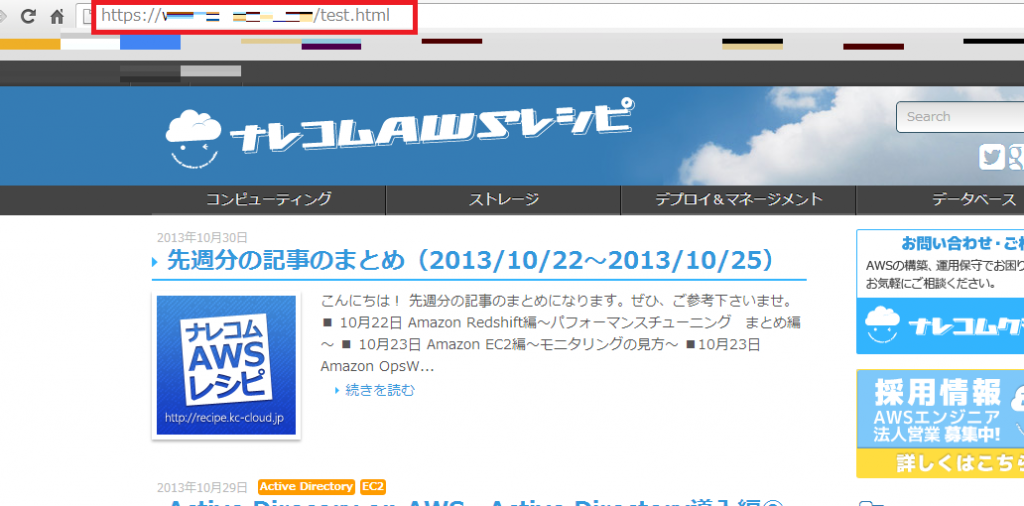
Task: Click the browser home button
Action: pyautogui.click(x=58, y=16)
